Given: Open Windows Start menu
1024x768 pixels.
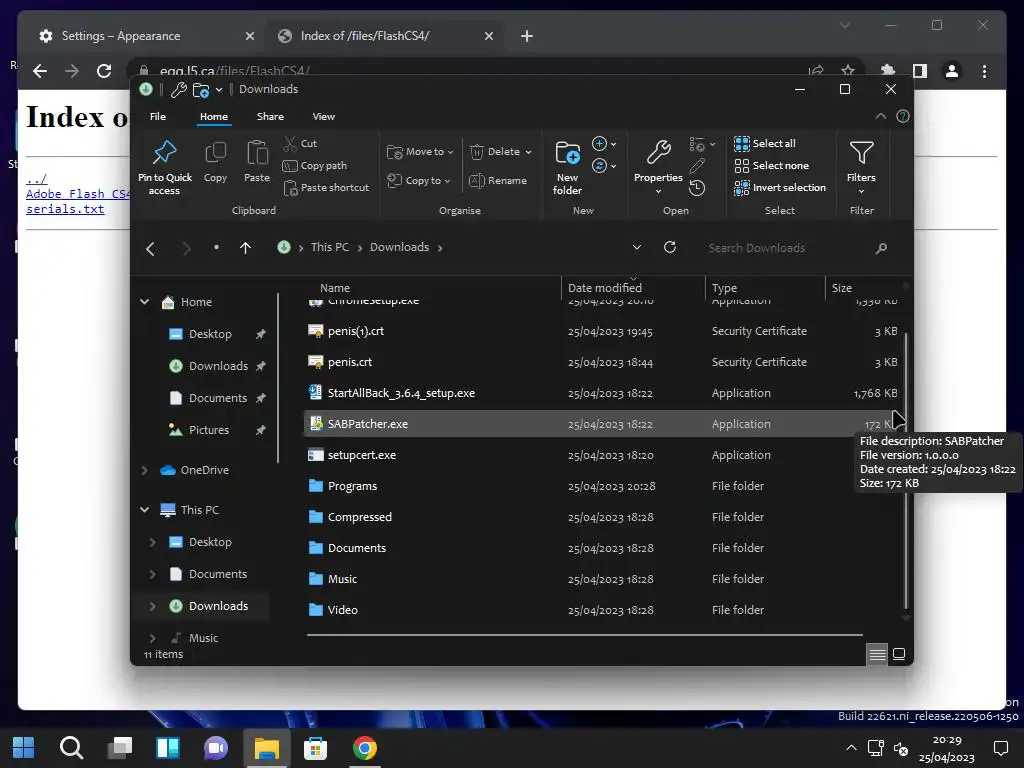Looking at the screenshot, I should click(x=24, y=748).
